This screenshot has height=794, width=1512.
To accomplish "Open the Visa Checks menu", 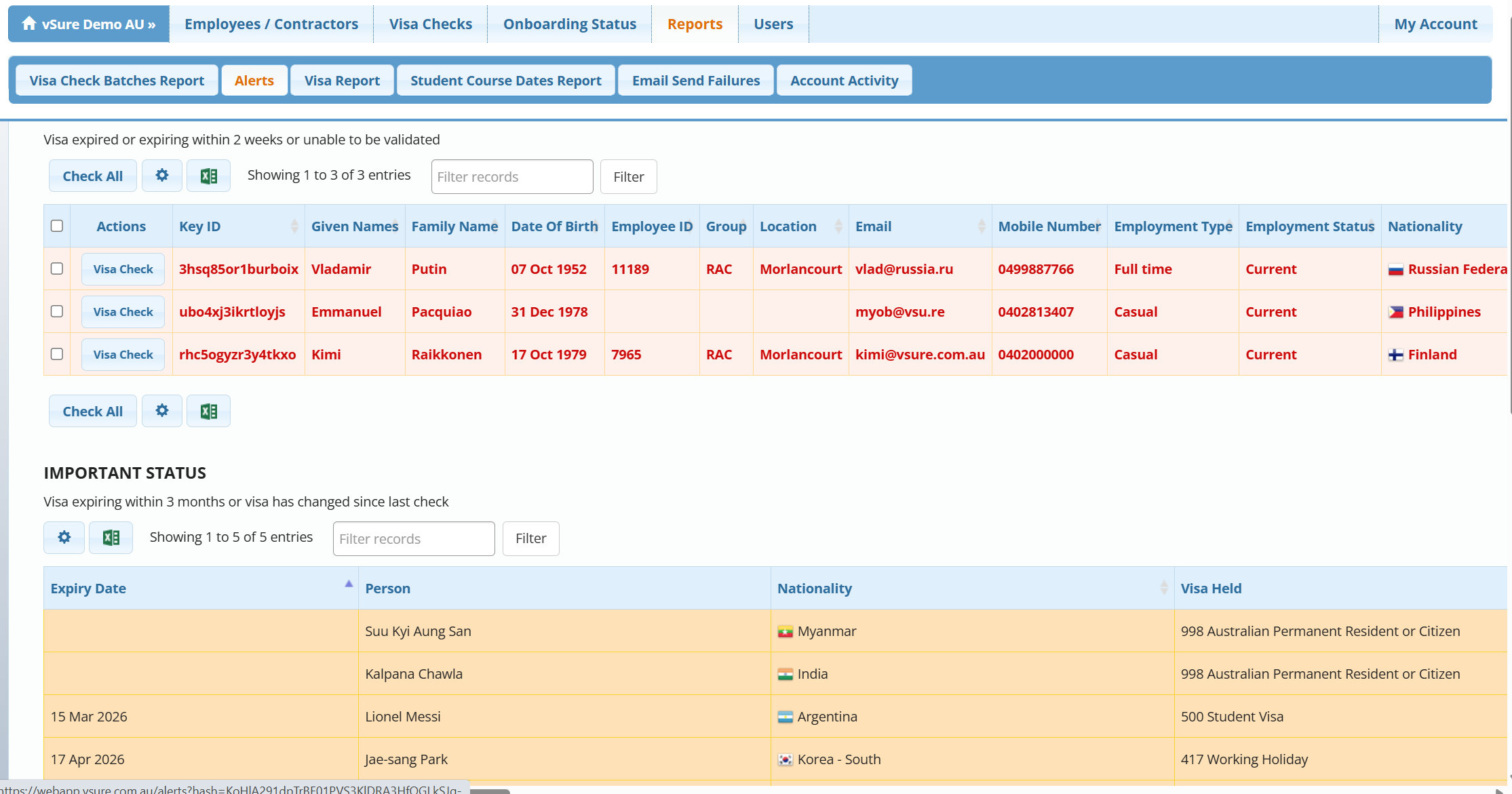I will [x=430, y=24].
